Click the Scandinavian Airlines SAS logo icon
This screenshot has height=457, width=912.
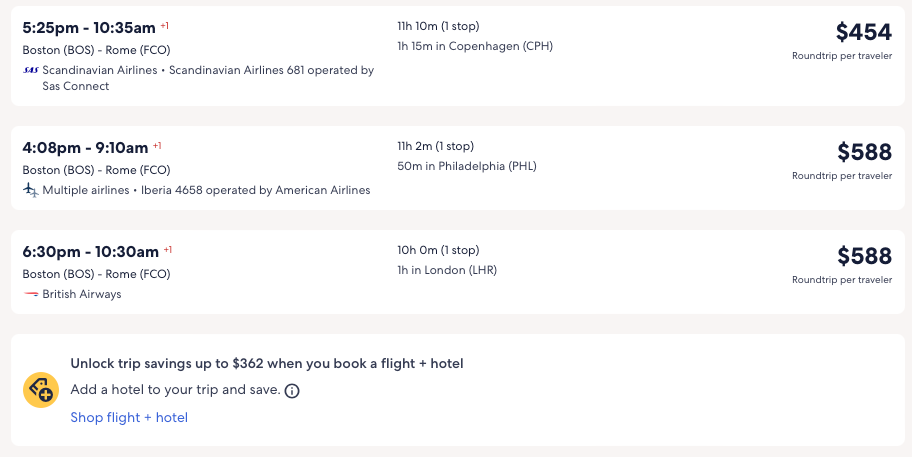pyautogui.click(x=30, y=70)
